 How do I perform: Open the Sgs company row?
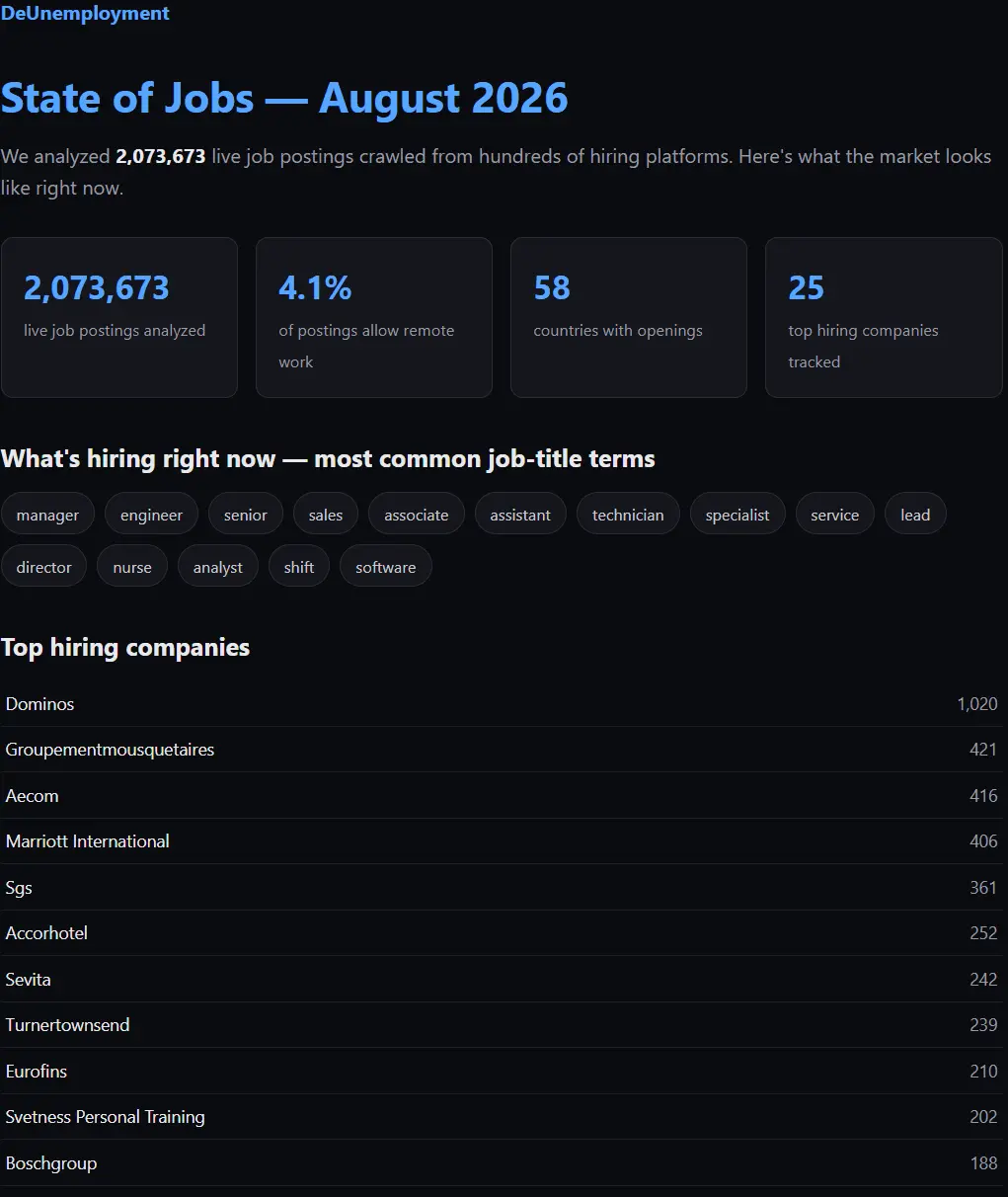(x=502, y=888)
